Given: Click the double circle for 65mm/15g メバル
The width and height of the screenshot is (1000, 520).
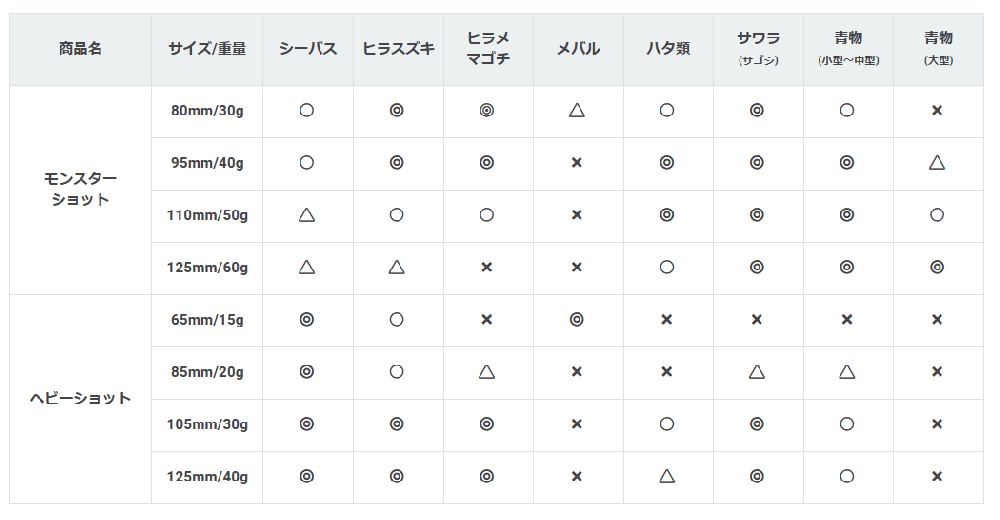Looking at the screenshot, I should coord(577,320).
